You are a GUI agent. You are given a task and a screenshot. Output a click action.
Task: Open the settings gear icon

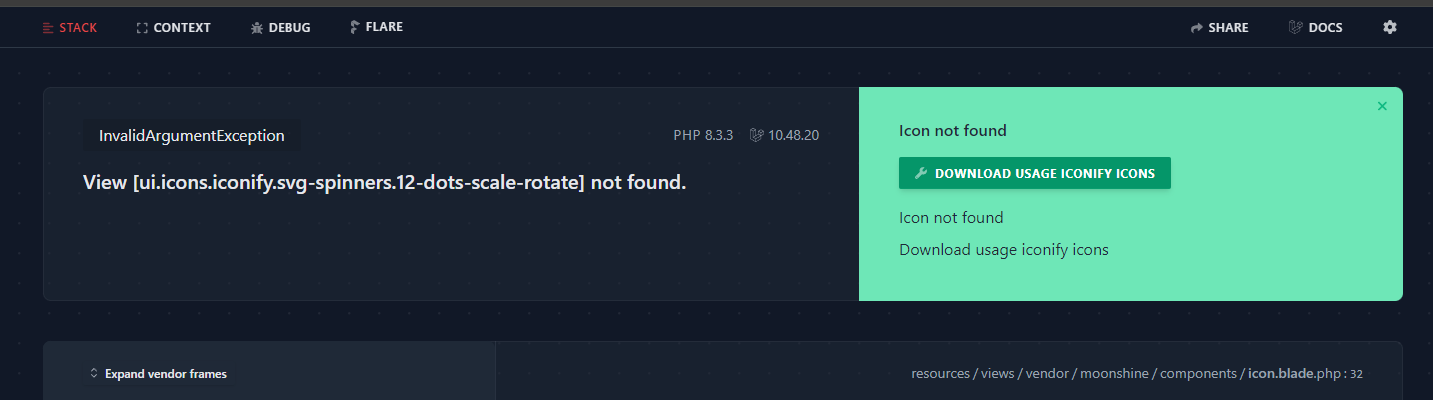pos(1389,27)
